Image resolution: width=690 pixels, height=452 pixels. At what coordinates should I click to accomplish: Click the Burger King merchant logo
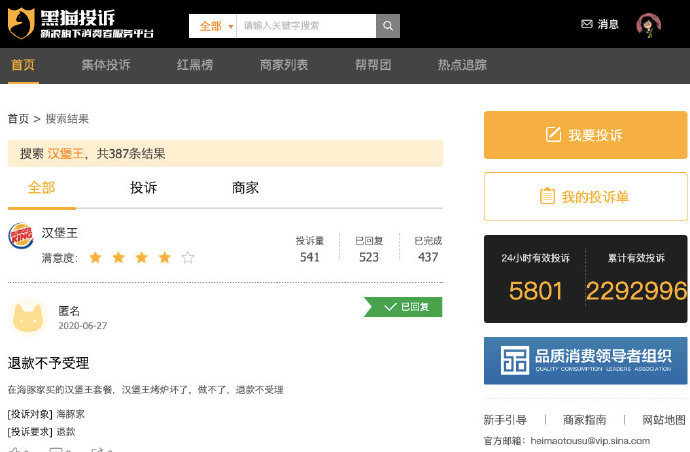tap(21, 236)
